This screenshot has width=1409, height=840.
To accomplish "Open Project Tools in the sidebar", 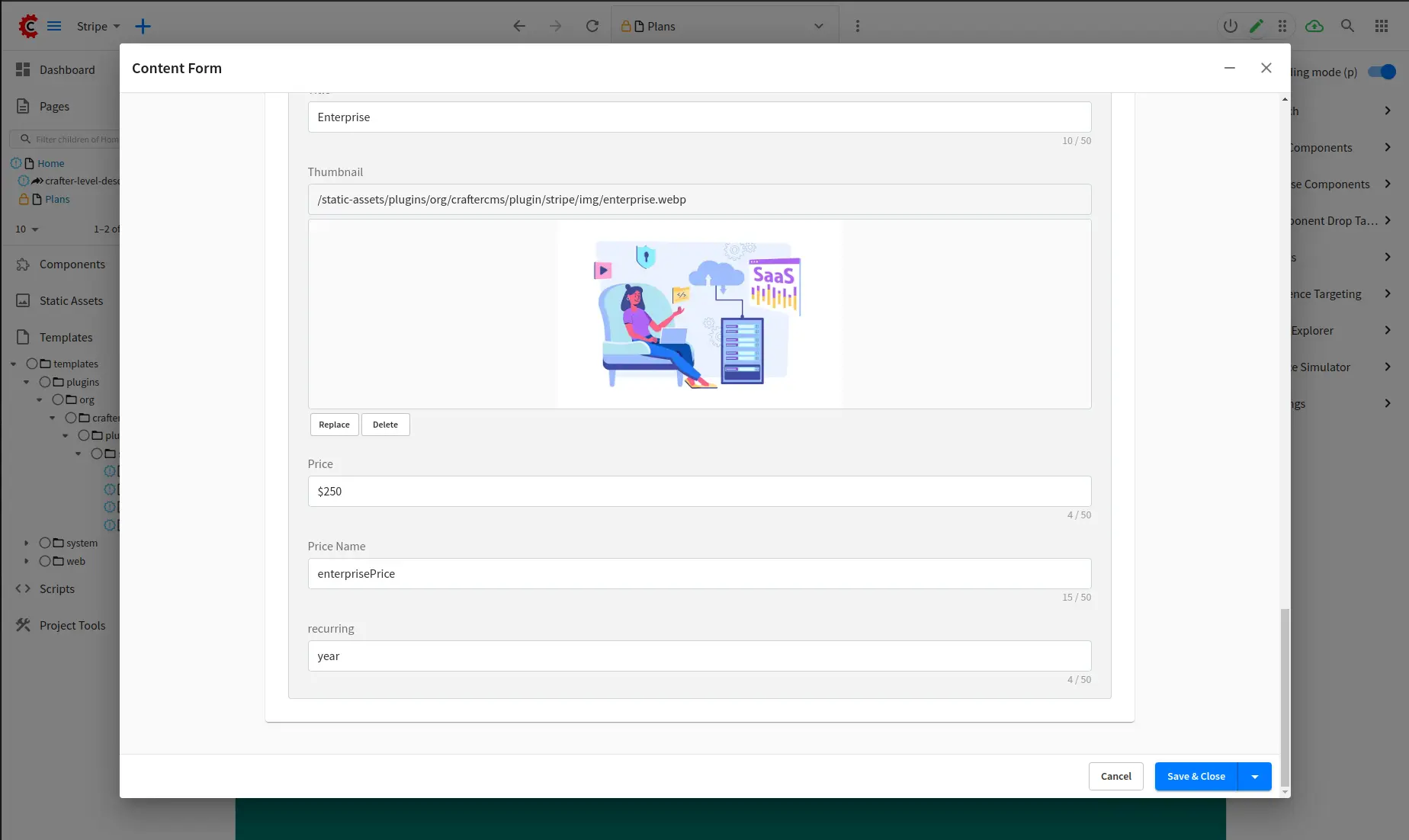I will (x=72, y=625).
